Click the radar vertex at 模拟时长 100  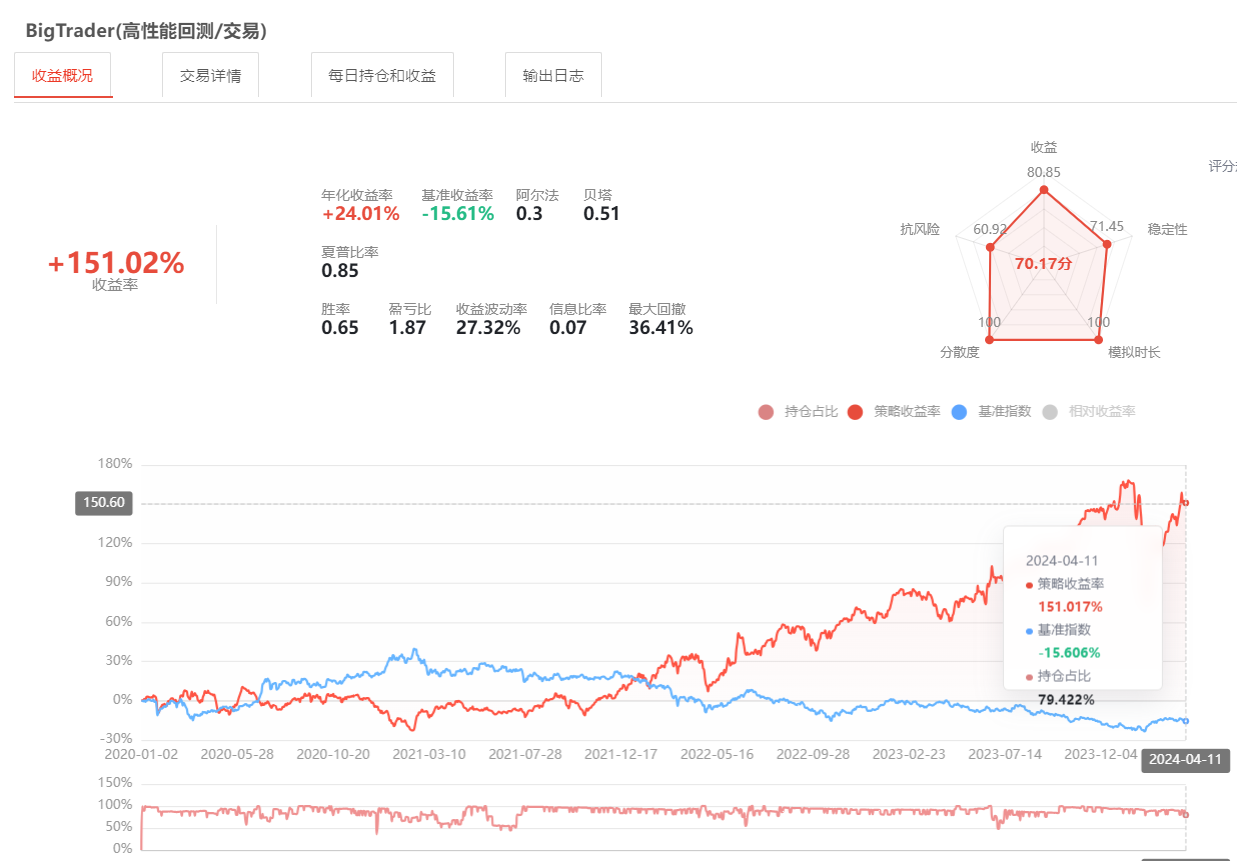tap(1099, 340)
